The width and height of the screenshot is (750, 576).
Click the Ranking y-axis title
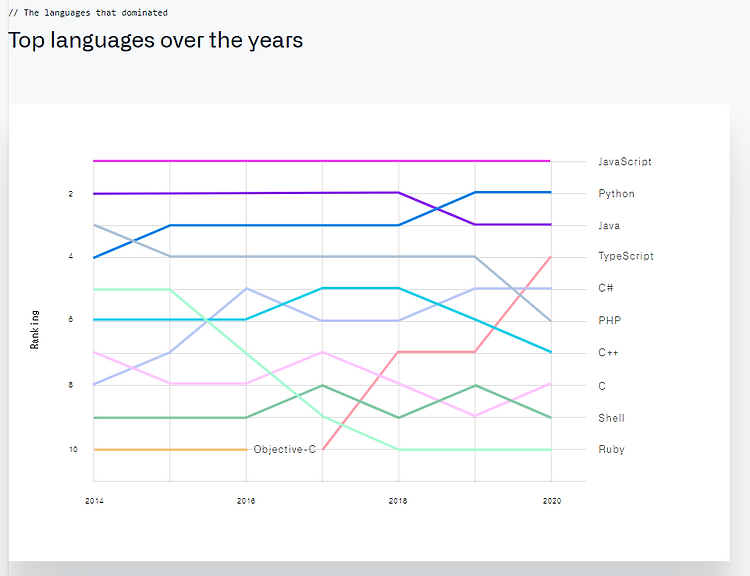(34, 330)
